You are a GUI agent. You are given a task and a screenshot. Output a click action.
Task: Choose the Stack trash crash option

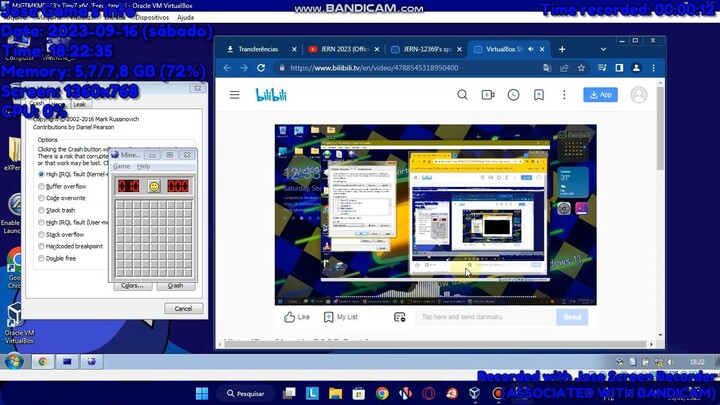tap(42, 210)
